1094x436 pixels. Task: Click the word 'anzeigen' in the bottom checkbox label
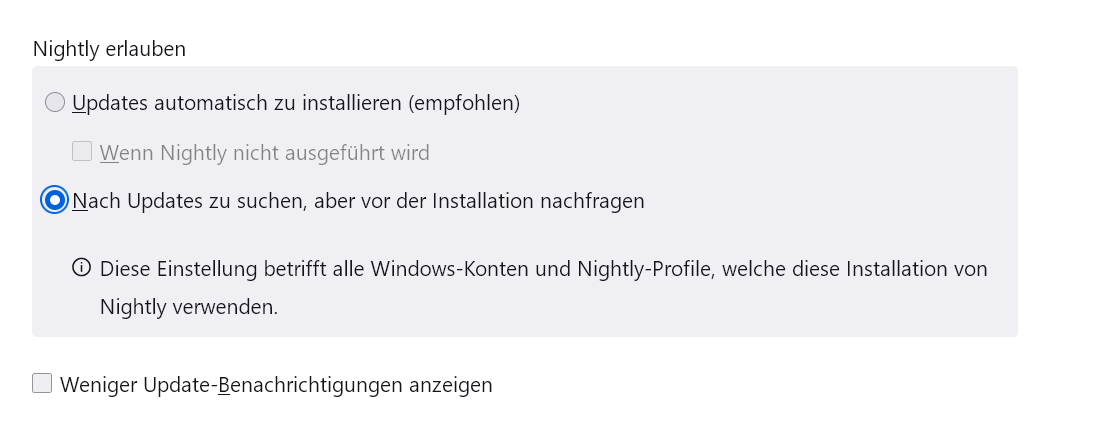click(x=453, y=384)
